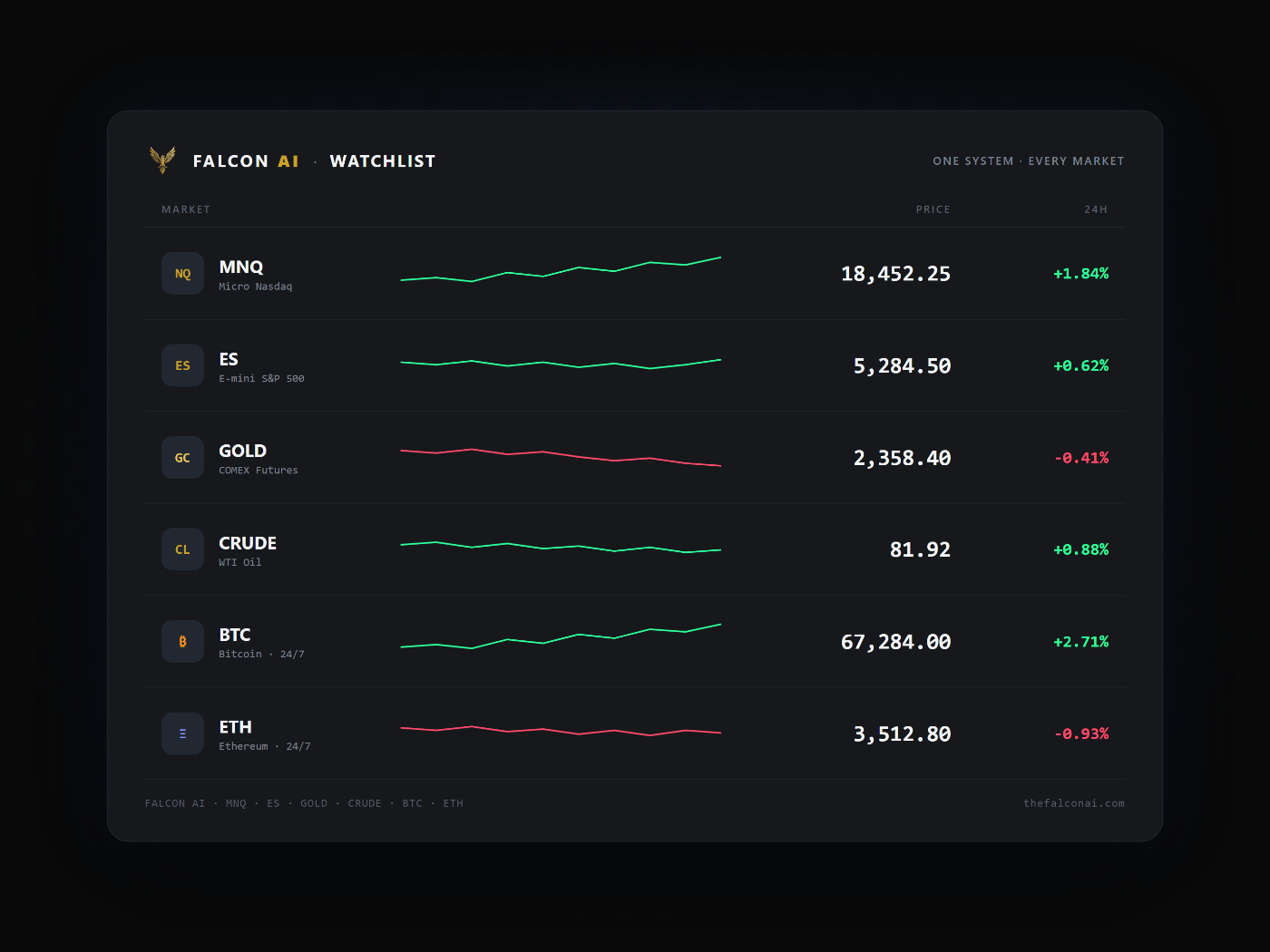Click the Bitcoin · 24/7 subtitle
The width and height of the screenshot is (1270, 952).
pyautogui.click(x=261, y=655)
